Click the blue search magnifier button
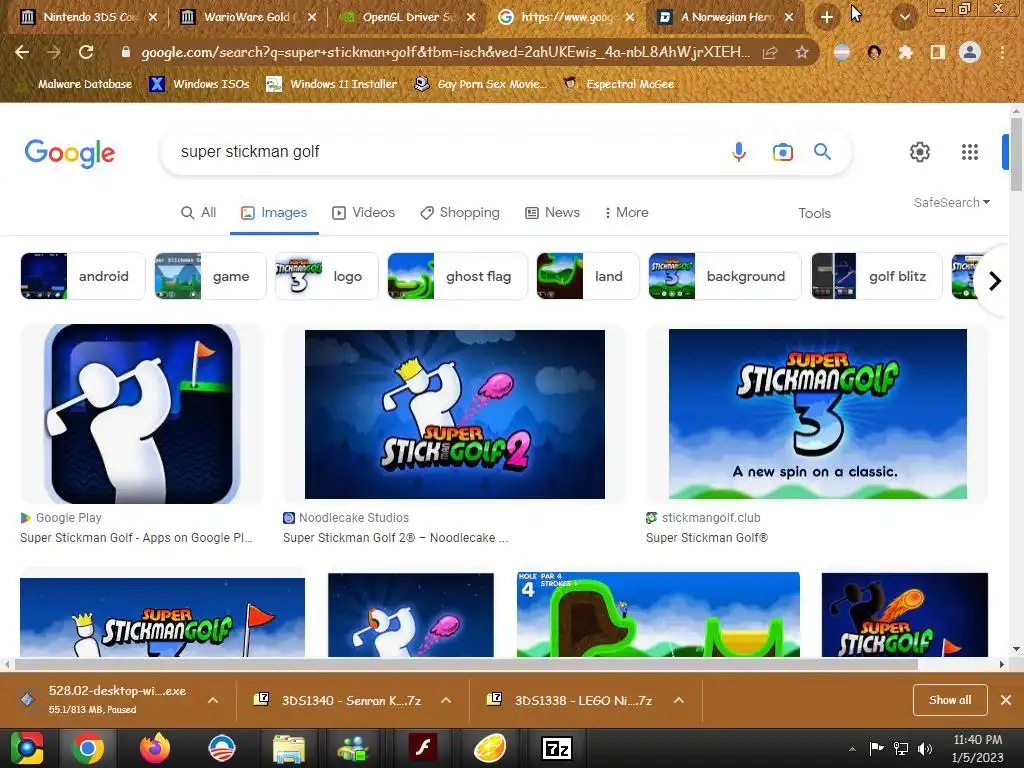 [x=822, y=152]
